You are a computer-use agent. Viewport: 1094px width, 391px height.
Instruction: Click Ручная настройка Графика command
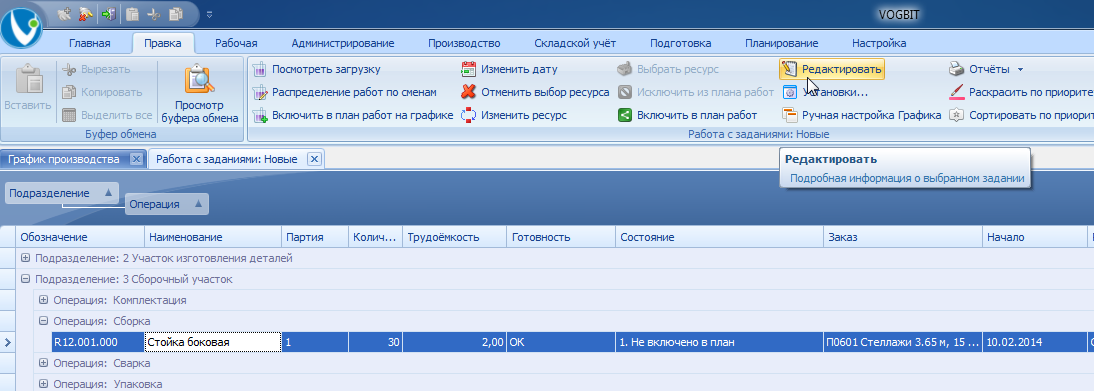pos(862,115)
